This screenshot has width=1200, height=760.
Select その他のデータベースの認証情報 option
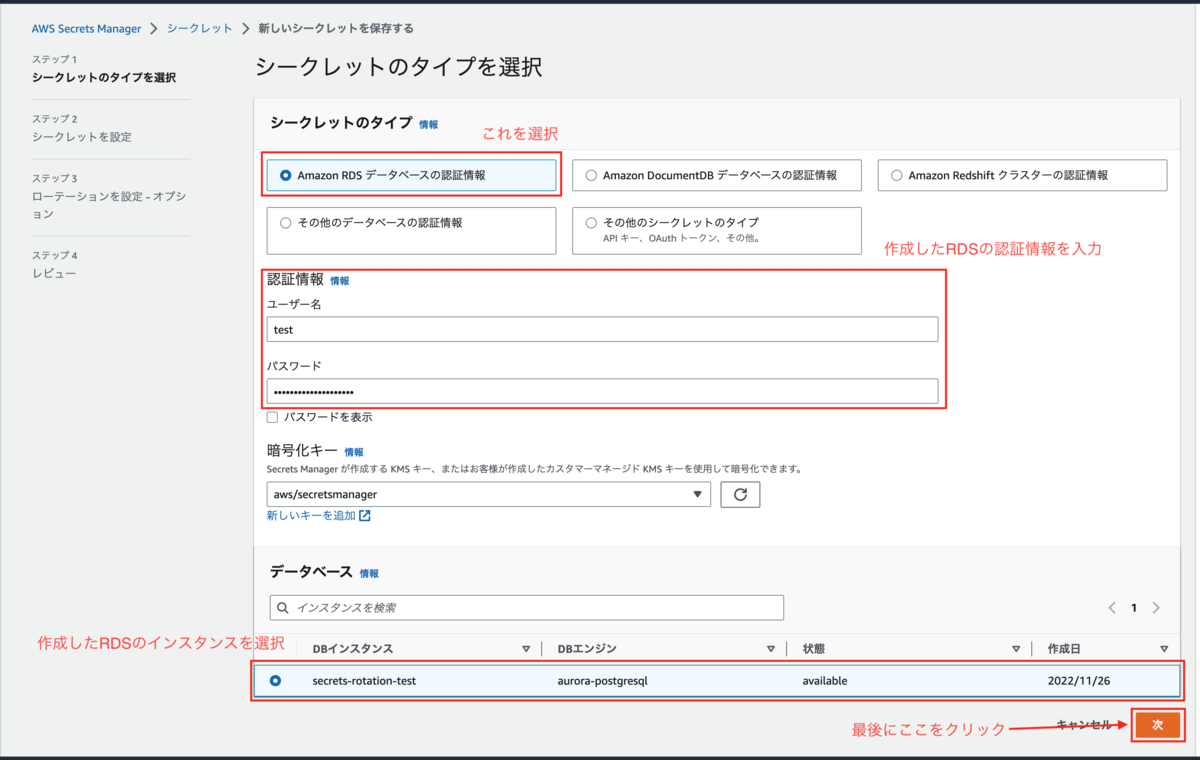411,231
